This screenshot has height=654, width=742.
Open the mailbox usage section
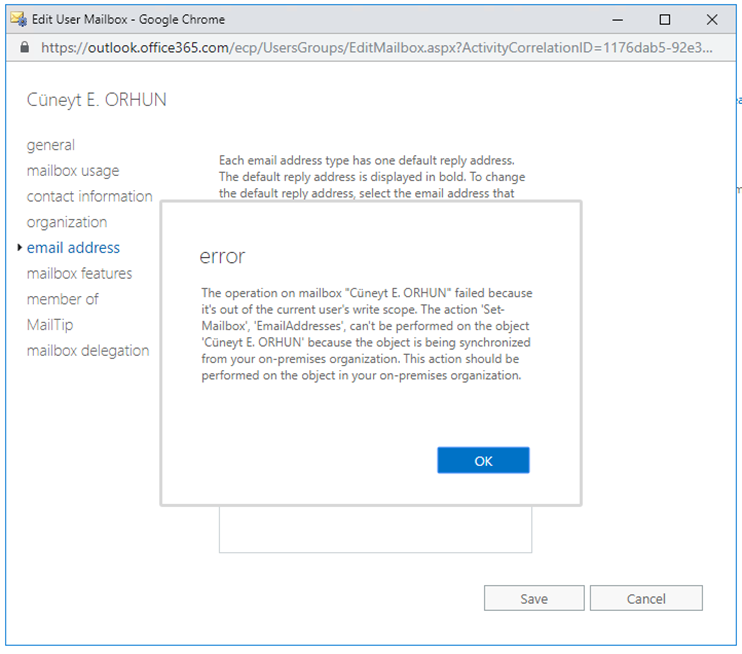coord(73,170)
